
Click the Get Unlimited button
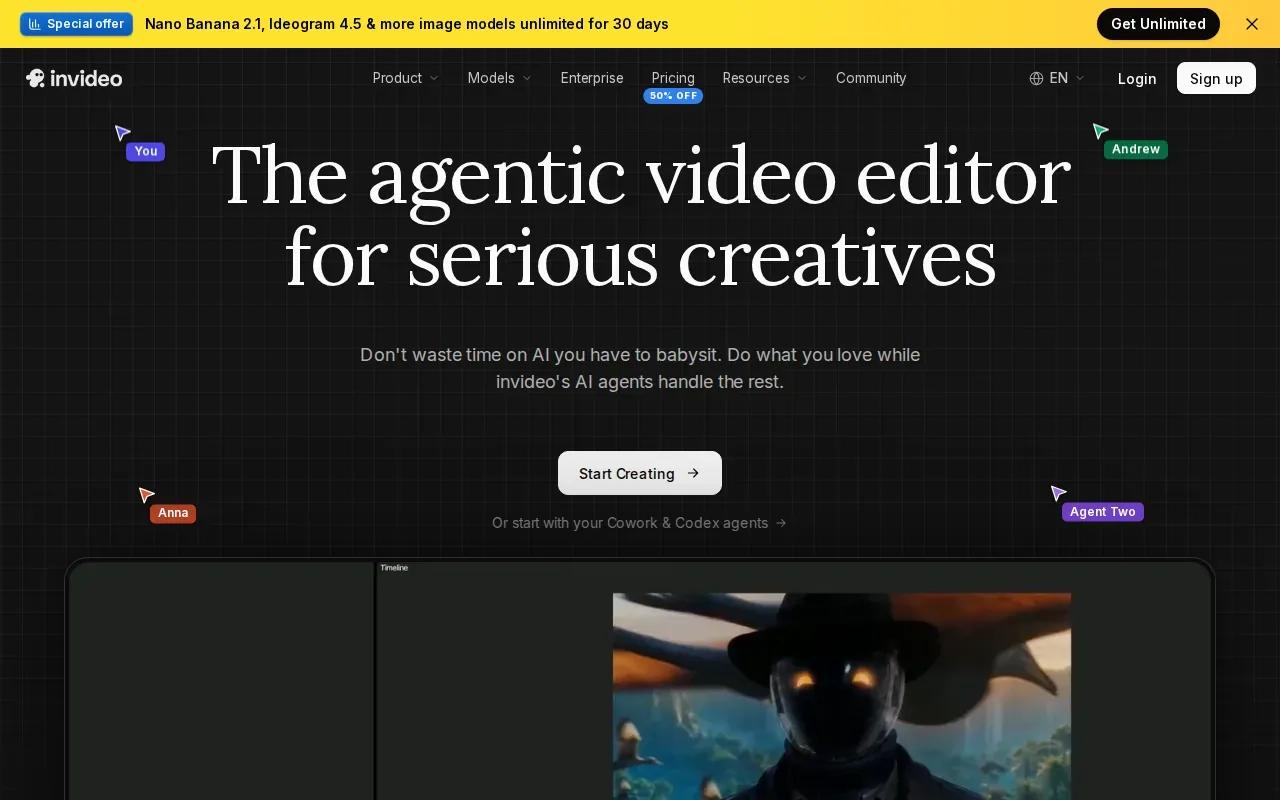1158,24
